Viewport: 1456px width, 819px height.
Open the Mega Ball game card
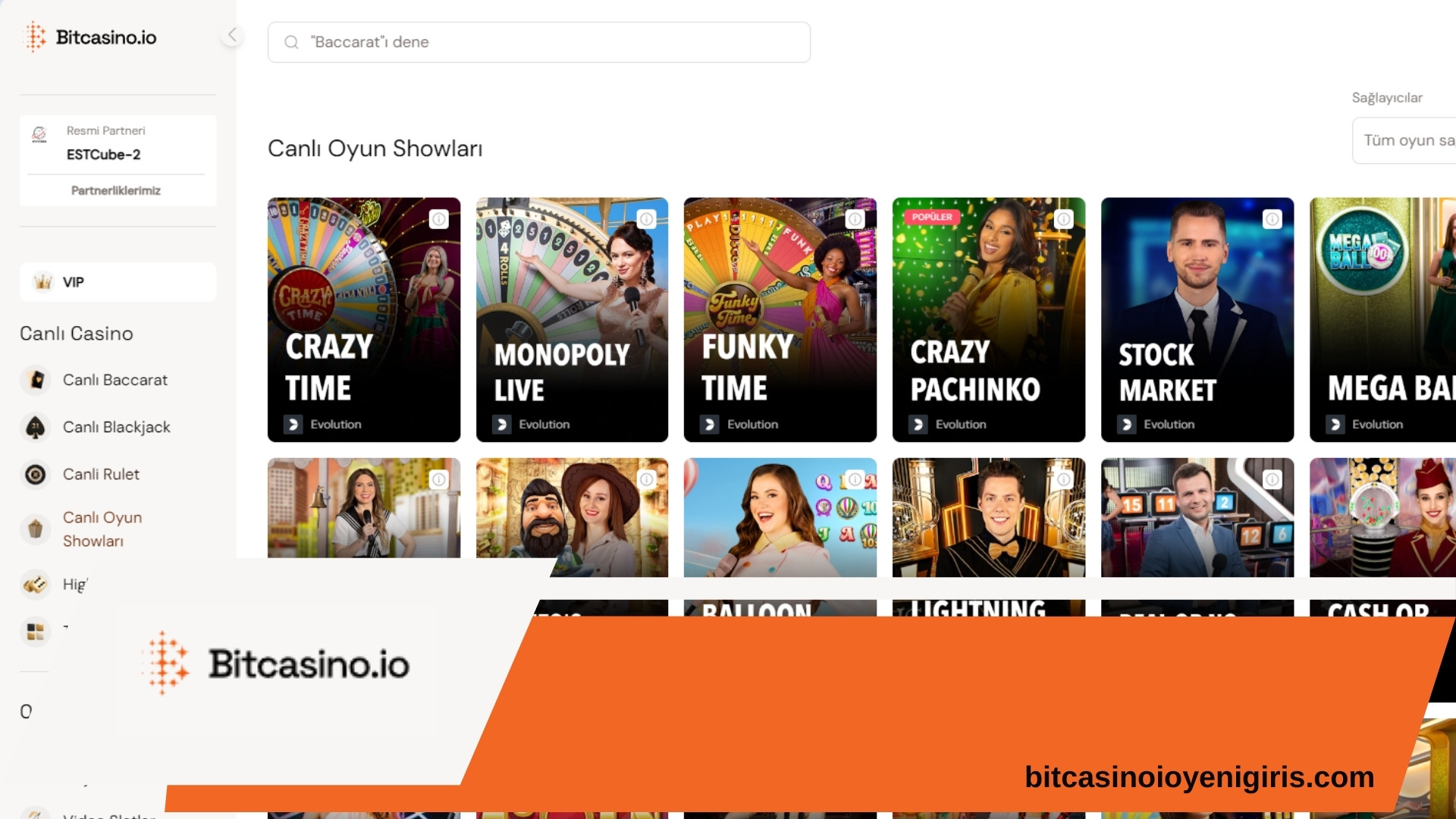pos(1383,319)
